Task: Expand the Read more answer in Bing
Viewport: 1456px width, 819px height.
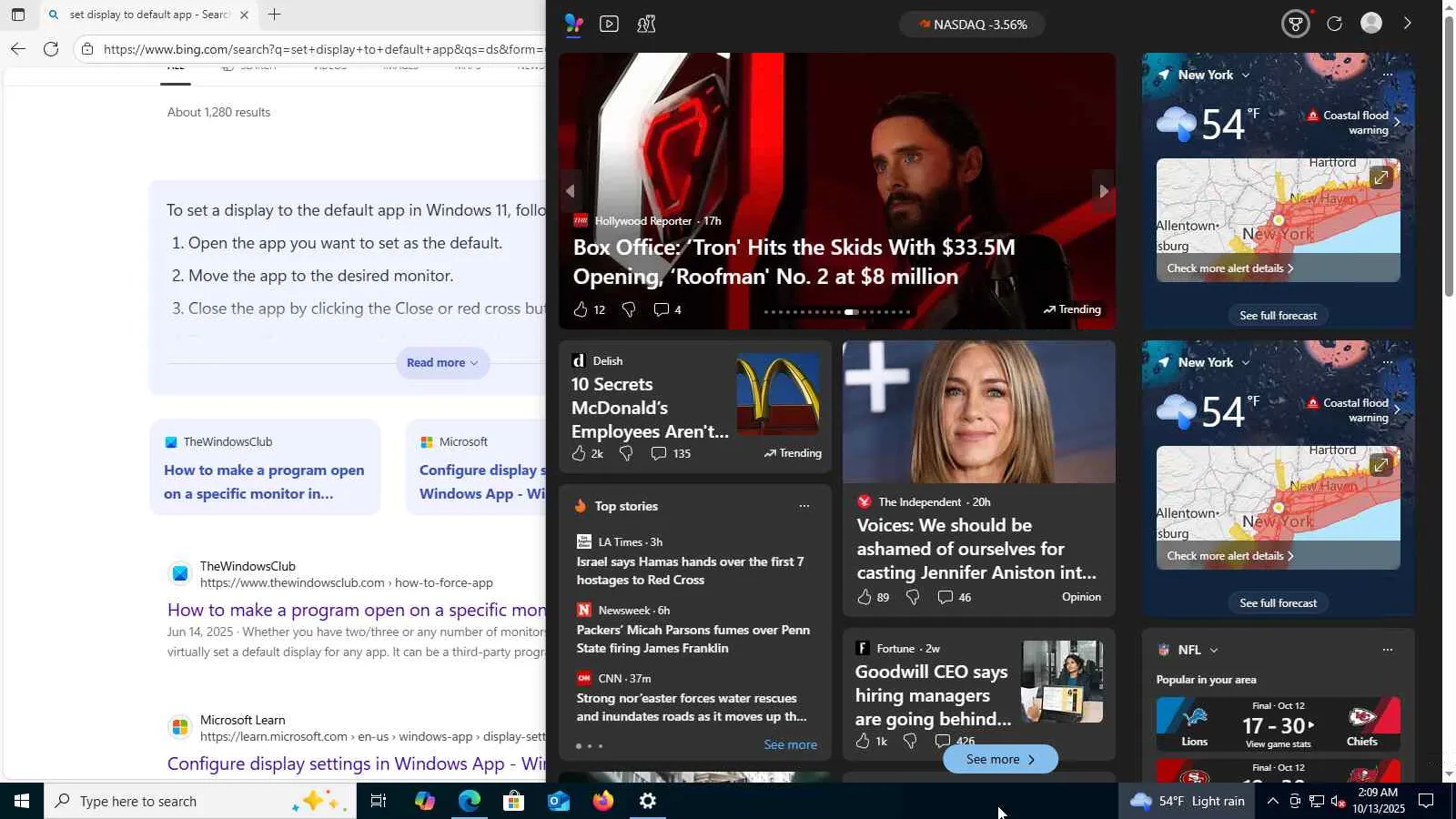Action: (442, 362)
